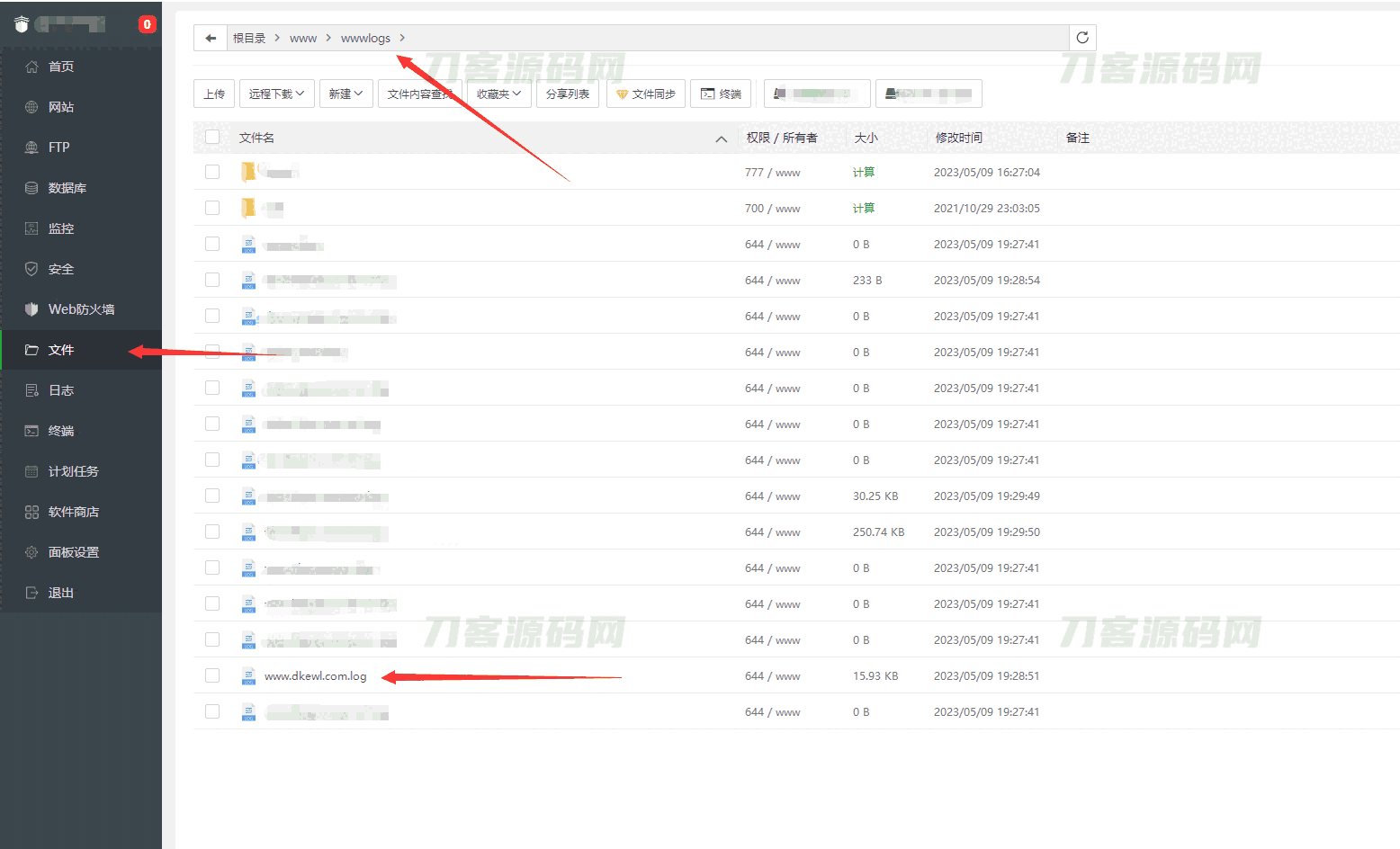Open the 新建 dropdown menu
Screen dimensions: 1400x849
346,94
